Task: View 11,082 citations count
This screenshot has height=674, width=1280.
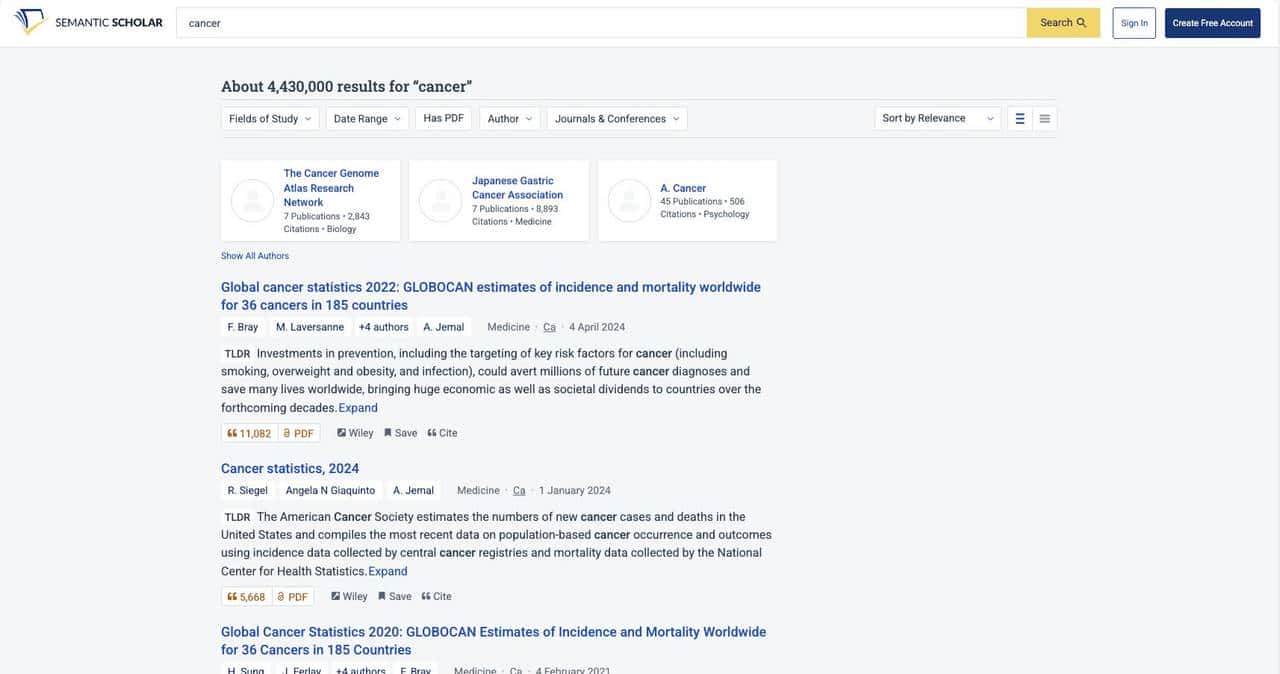Action: point(249,433)
